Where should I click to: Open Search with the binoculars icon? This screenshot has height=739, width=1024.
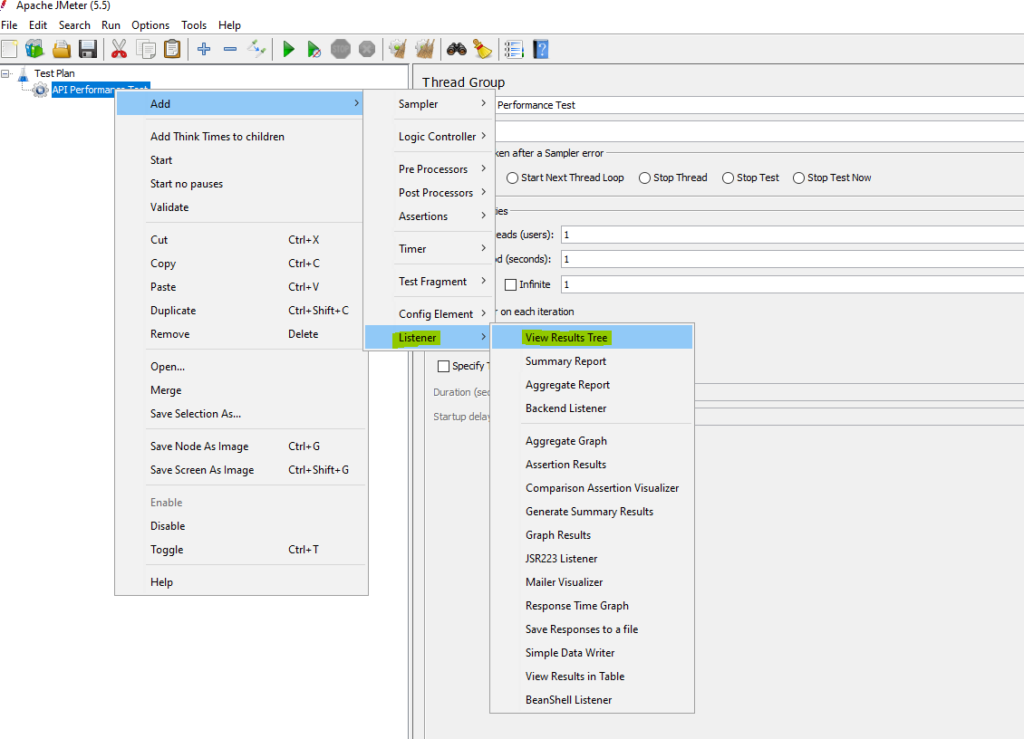tap(457, 49)
